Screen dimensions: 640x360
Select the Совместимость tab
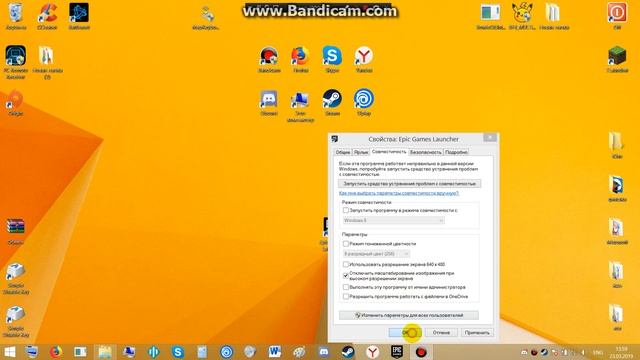(389, 151)
